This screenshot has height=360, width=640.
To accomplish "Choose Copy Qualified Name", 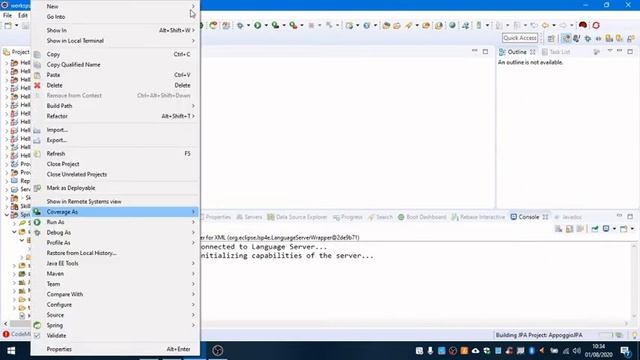I will point(115,64).
